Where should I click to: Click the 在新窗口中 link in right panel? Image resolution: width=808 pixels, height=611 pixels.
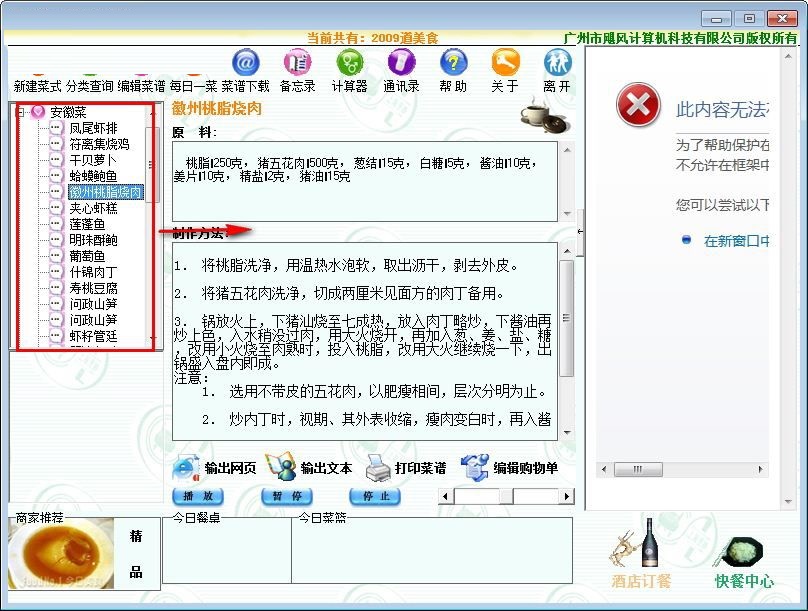(737, 241)
